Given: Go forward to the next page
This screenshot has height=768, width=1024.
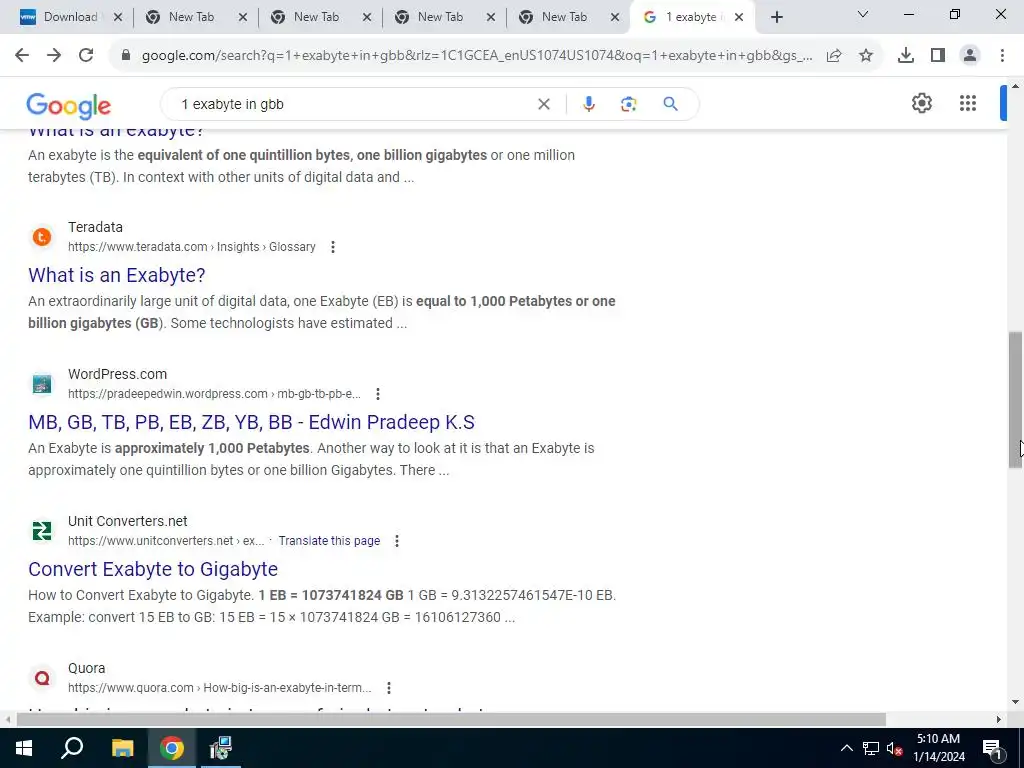Looking at the screenshot, I should 54,56.
